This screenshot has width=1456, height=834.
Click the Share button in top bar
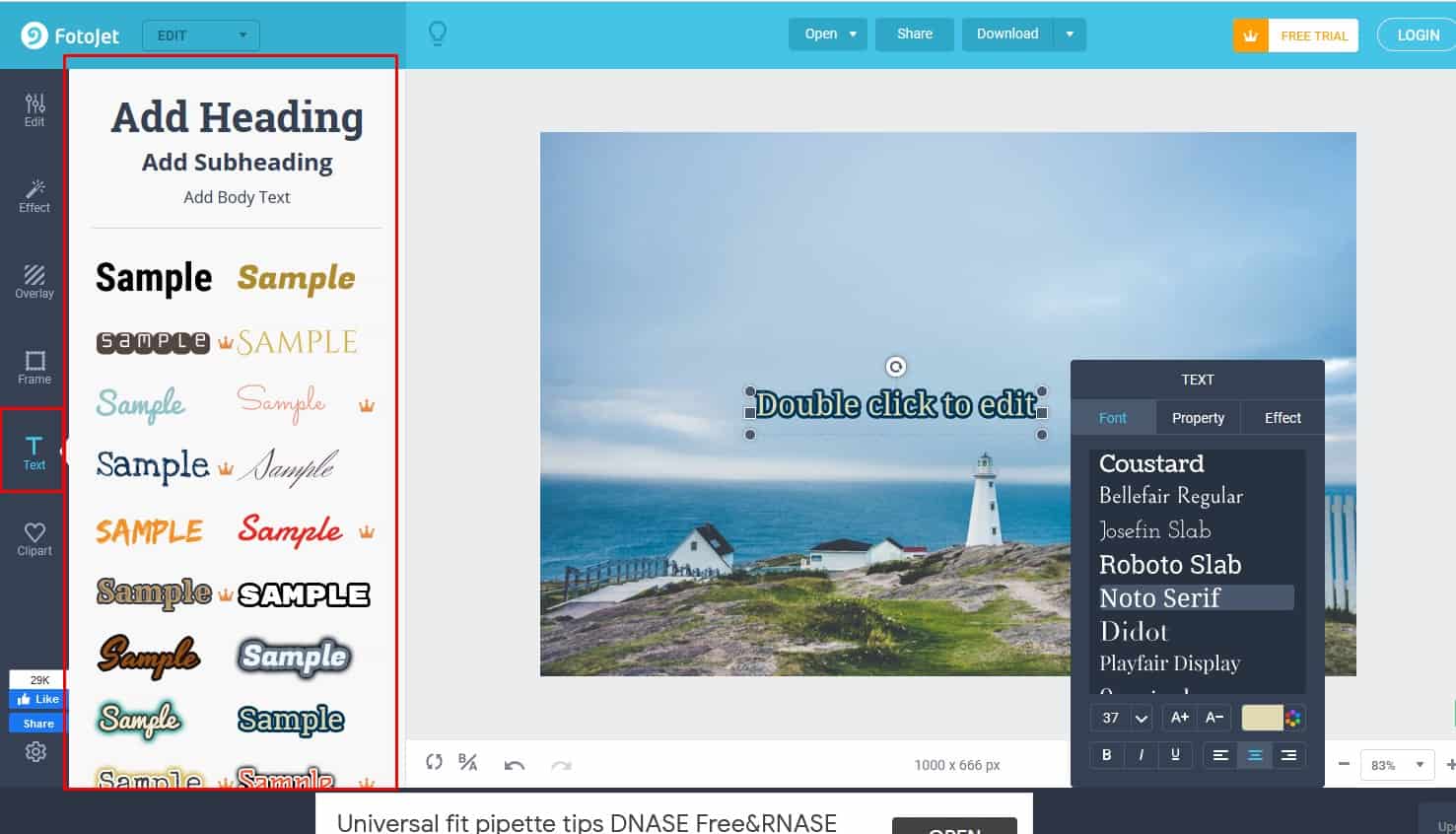[x=914, y=34]
